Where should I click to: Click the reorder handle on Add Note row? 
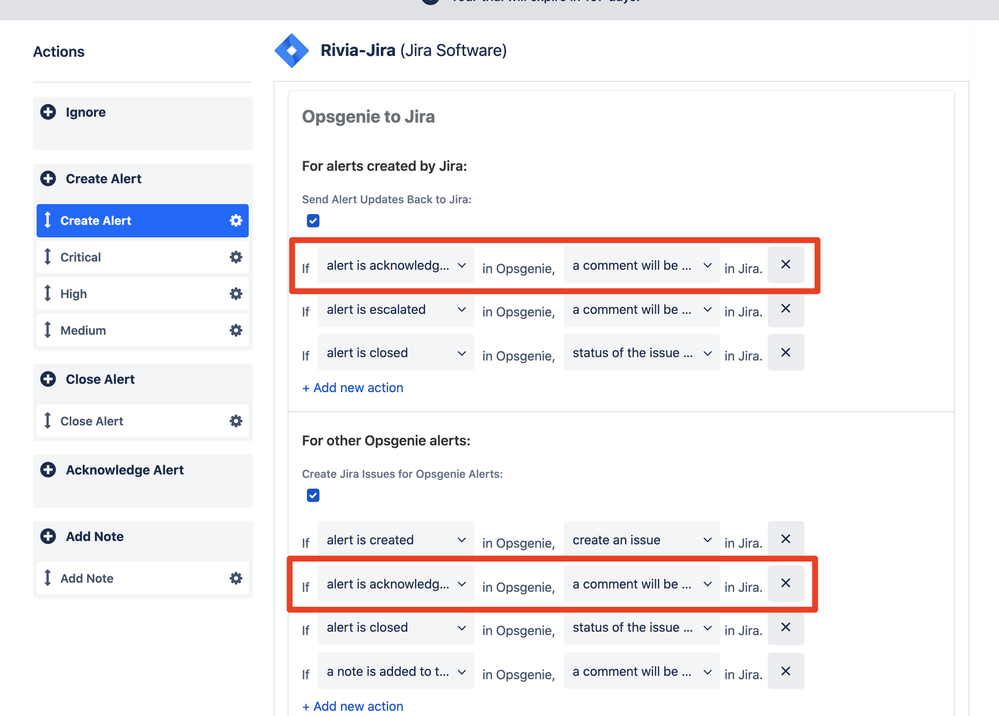pos(47,578)
